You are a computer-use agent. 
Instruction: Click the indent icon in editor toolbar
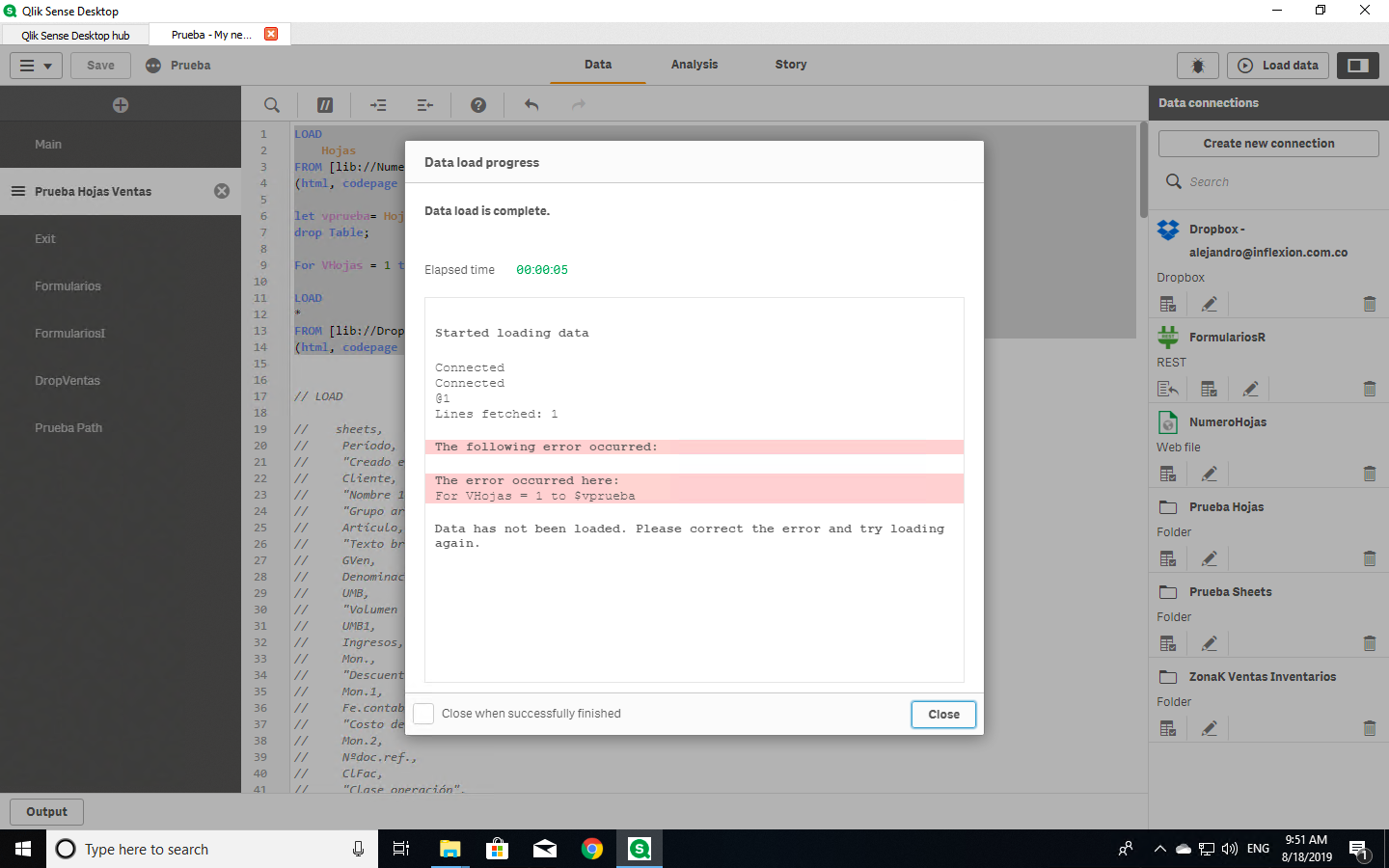(x=378, y=105)
